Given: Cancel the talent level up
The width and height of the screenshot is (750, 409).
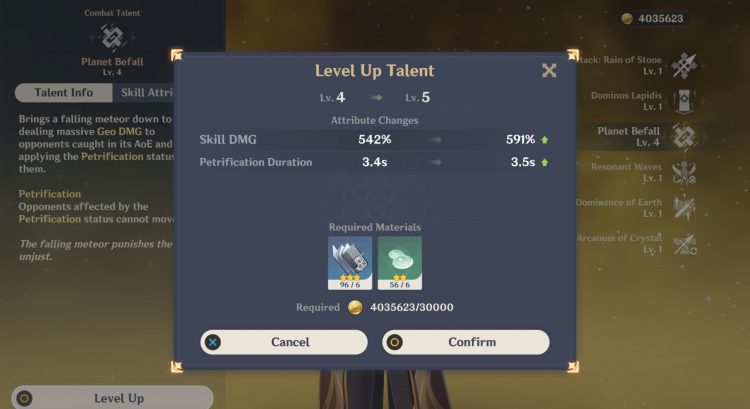Looking at the screenshot, I should (284, 342).
